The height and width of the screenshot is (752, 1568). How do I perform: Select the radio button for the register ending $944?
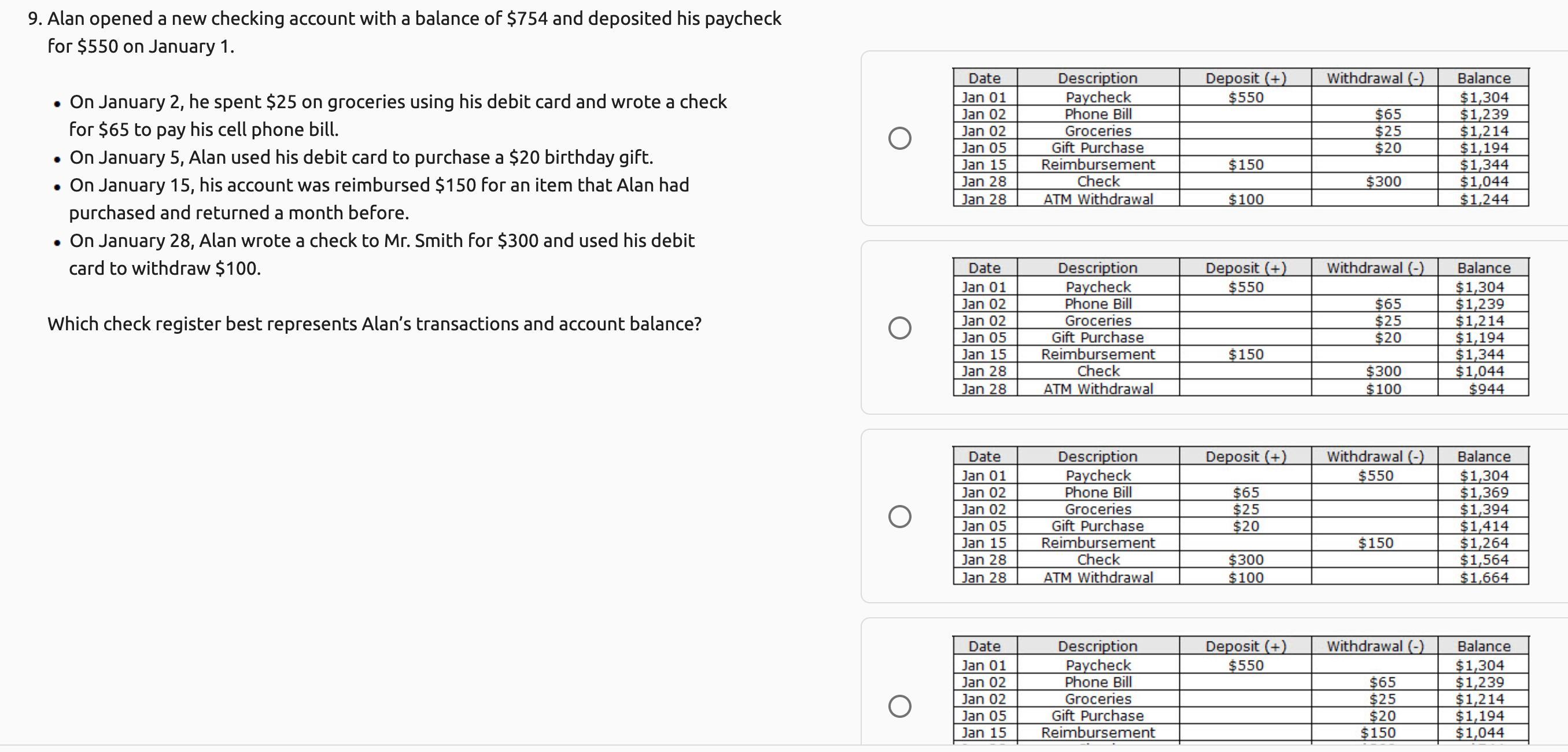click(899, 328)
